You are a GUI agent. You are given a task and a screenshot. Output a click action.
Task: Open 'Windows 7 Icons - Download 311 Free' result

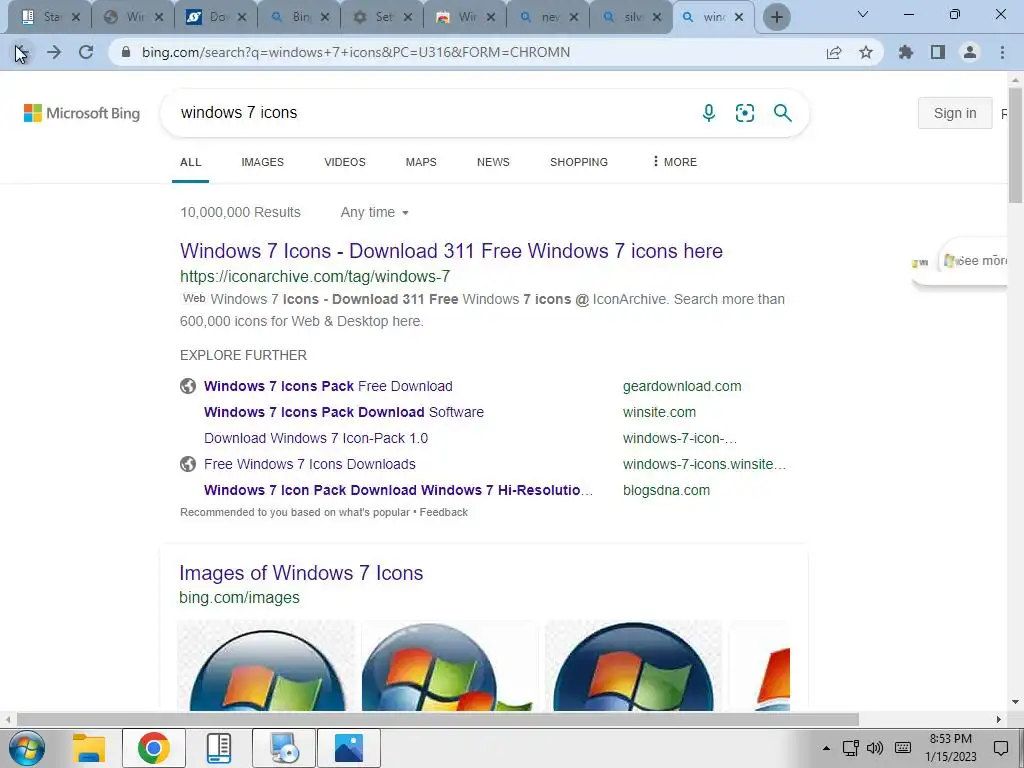pyautogui.click(x=451, y=251)
